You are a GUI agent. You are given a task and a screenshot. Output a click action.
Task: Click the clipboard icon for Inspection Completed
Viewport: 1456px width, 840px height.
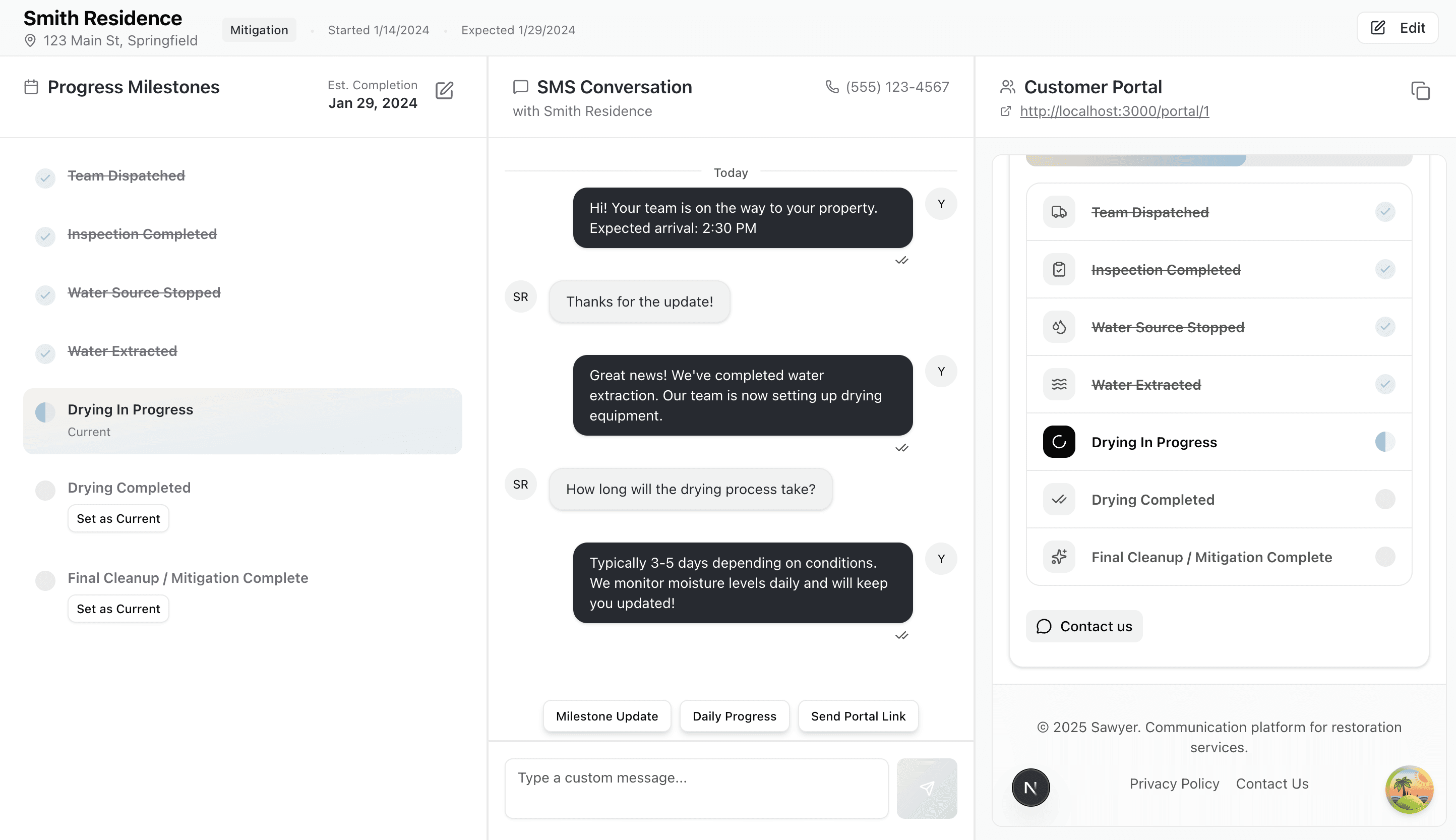point(1059,269)
